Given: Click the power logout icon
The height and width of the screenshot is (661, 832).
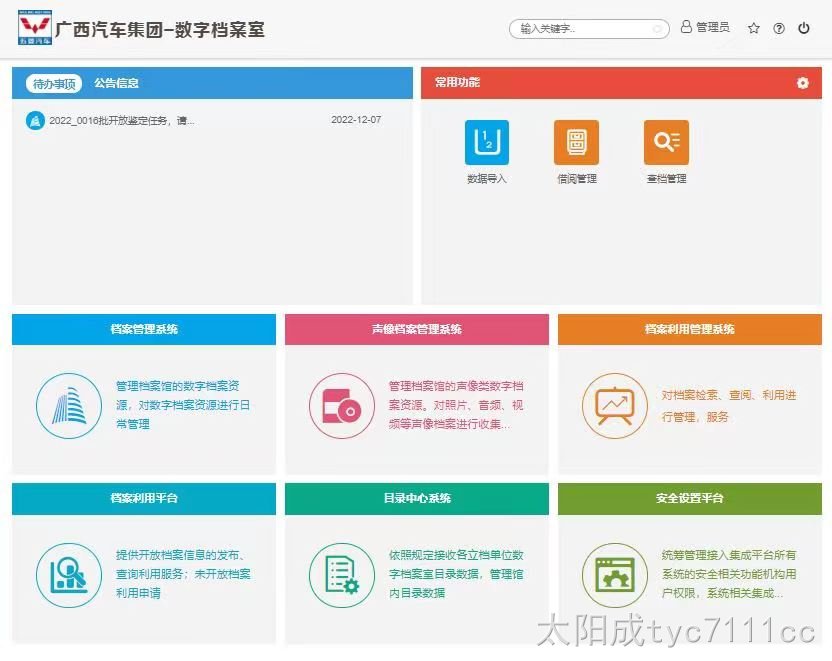Looking at the screenshot, I should (x=804, y=28).
